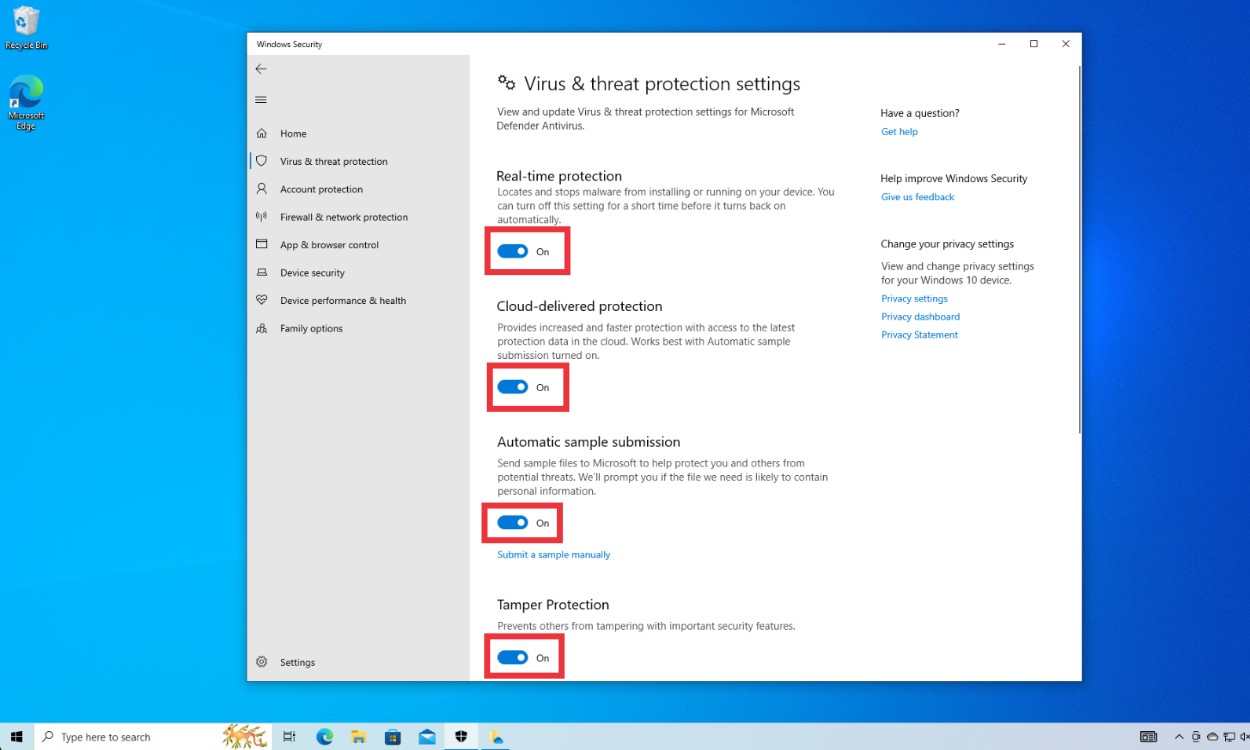This screenshot has height=750, width=1250.
Task: Open Firewall & network protection
Action: tap(344, 217)
